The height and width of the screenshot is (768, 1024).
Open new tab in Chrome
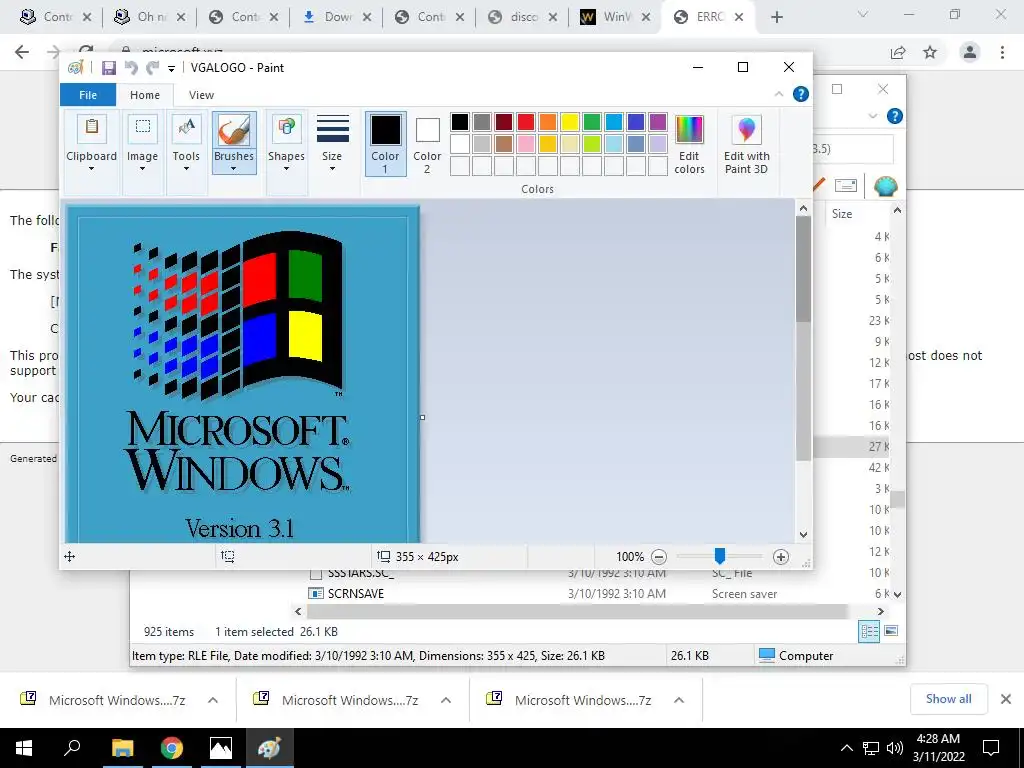pos(776,18)
